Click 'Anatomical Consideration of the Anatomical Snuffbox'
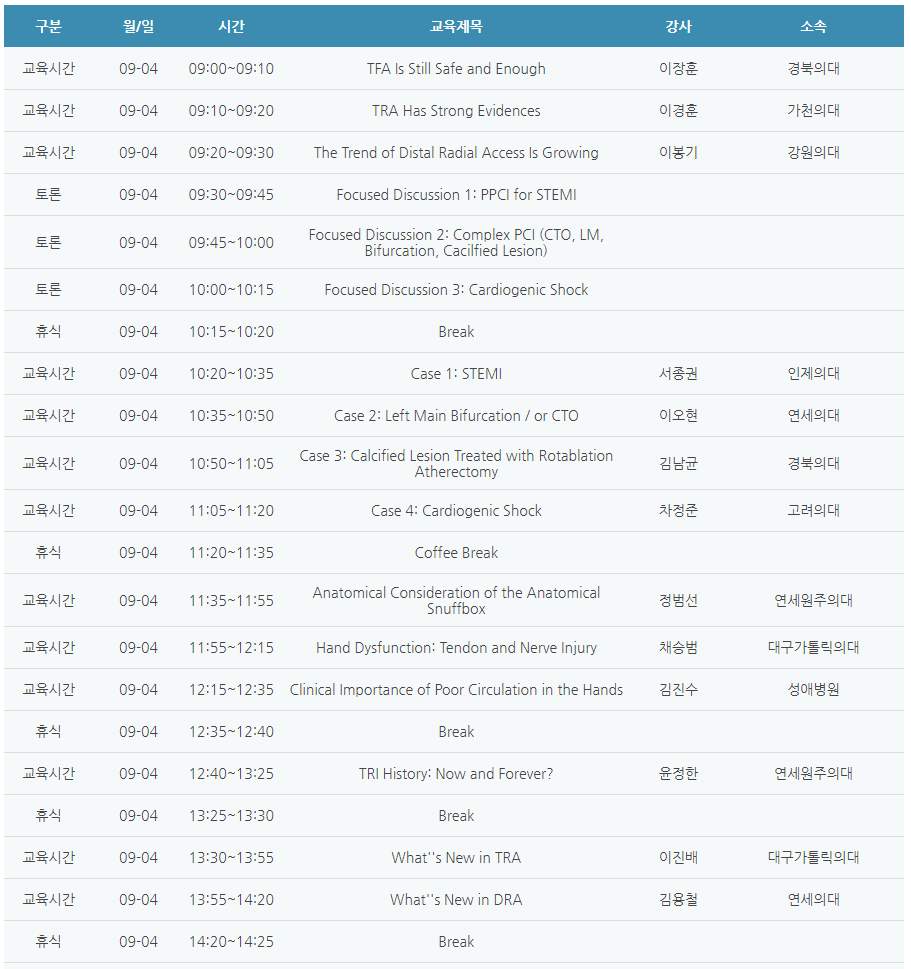Viewport: 911px width, 969px height. tap(456, 601)
